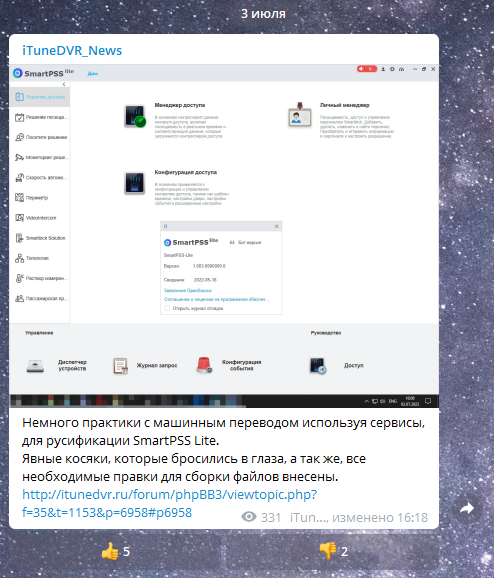Open the Конфигурация доступа icon
The height and width of the screenshot is (578, 494).
135,183
